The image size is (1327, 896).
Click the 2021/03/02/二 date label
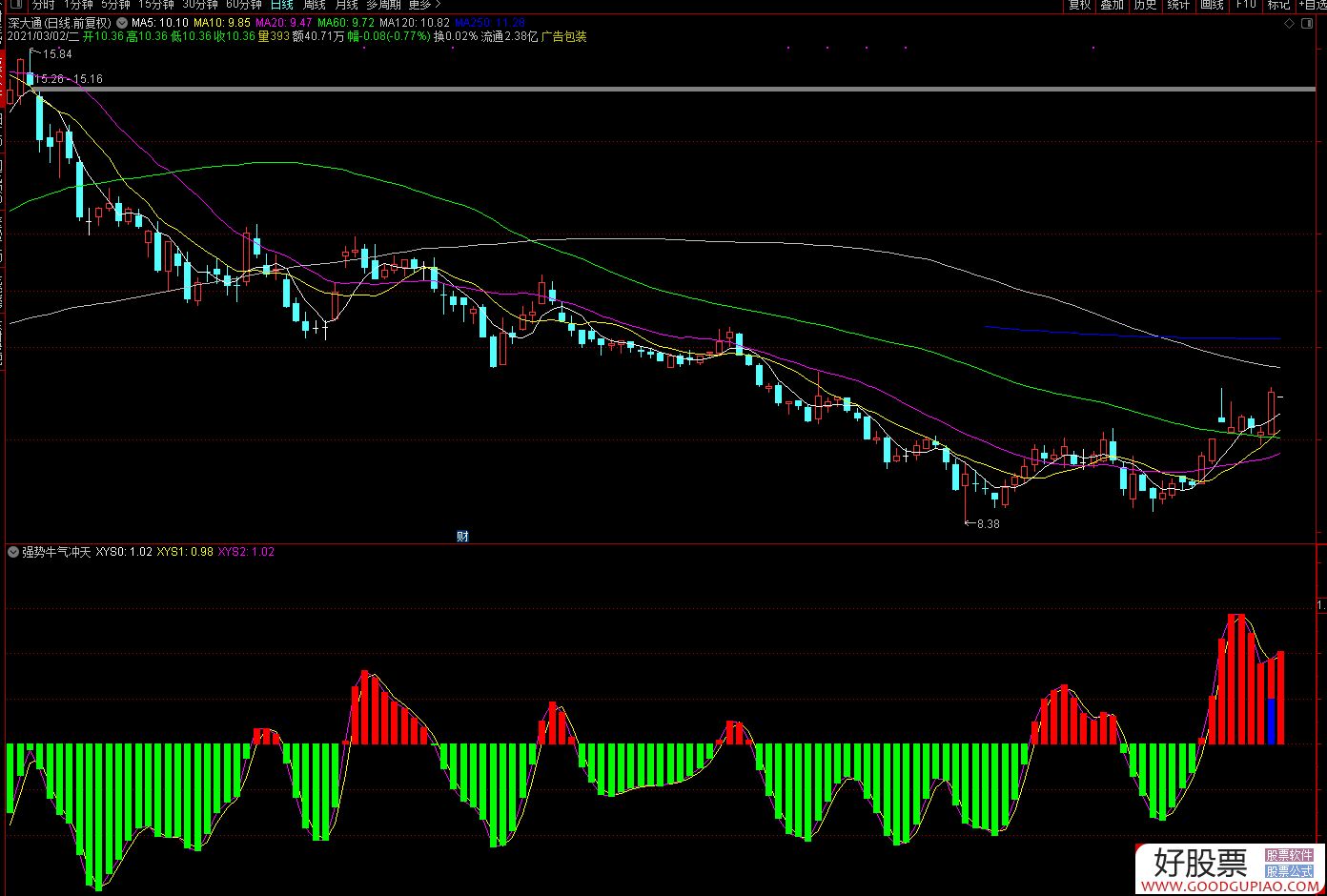pos(44,36)
